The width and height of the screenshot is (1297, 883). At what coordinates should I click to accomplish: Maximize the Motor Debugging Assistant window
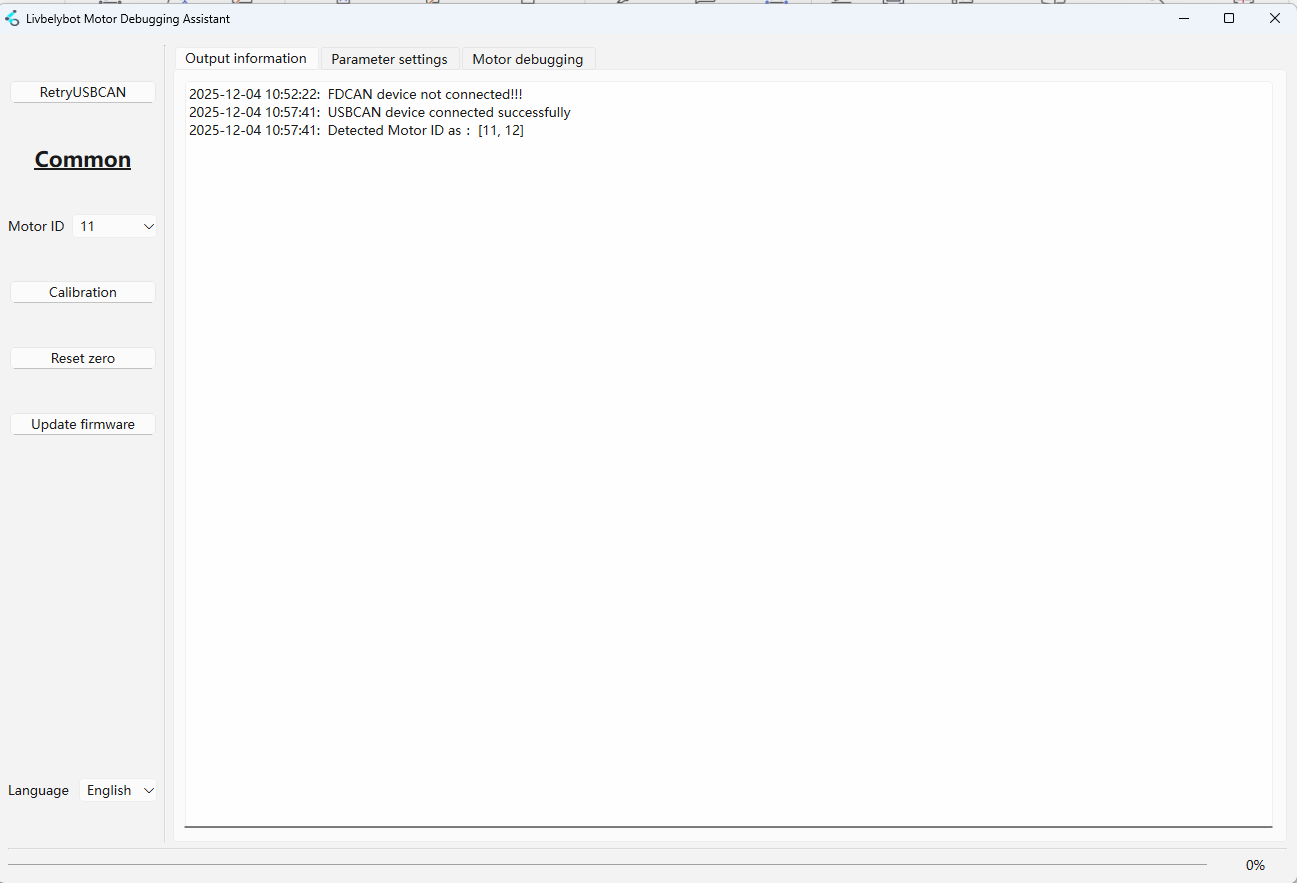(1229, 18)
